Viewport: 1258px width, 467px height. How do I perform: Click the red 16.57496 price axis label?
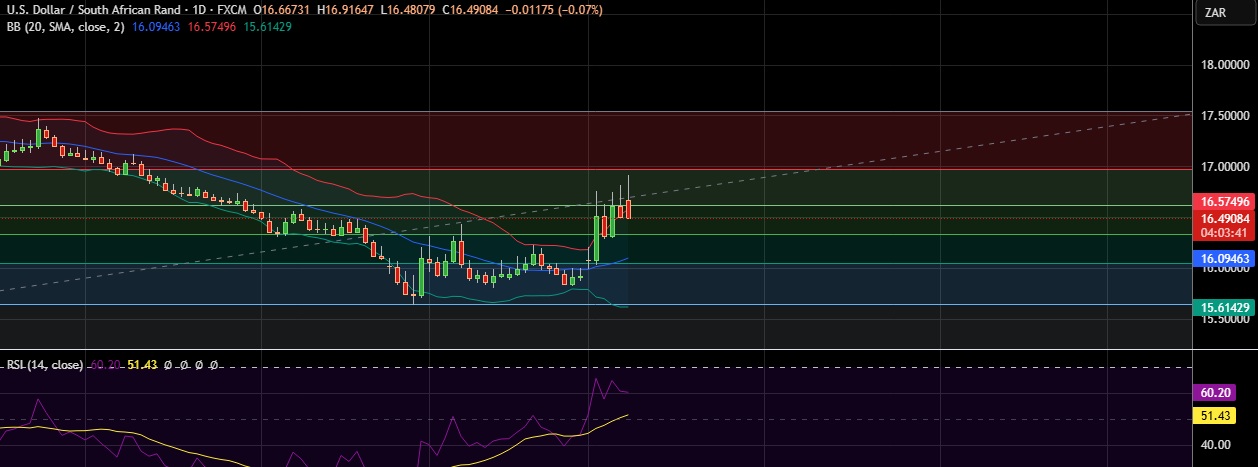[x=1225, y=201]
